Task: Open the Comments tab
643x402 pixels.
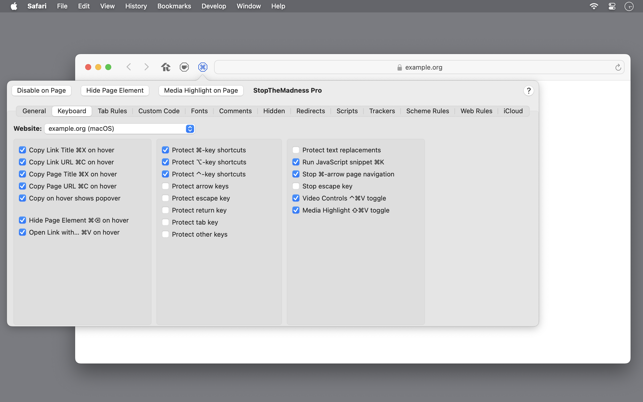Action: point(235,111)
